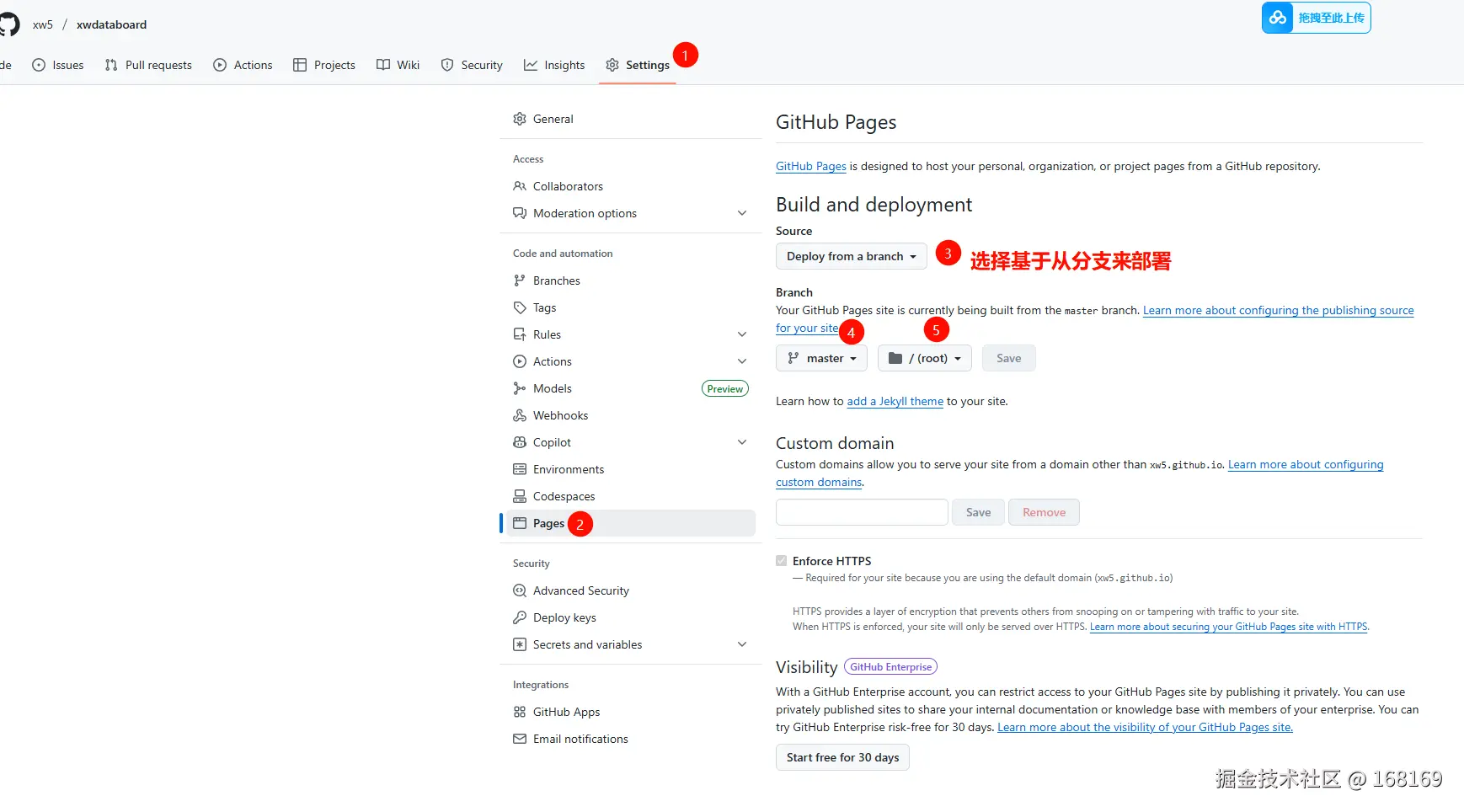The height and width of the screenshot is (812, 1464).
Task: Expand the sidebar Actions section chevron
Action: coord(742,361)
